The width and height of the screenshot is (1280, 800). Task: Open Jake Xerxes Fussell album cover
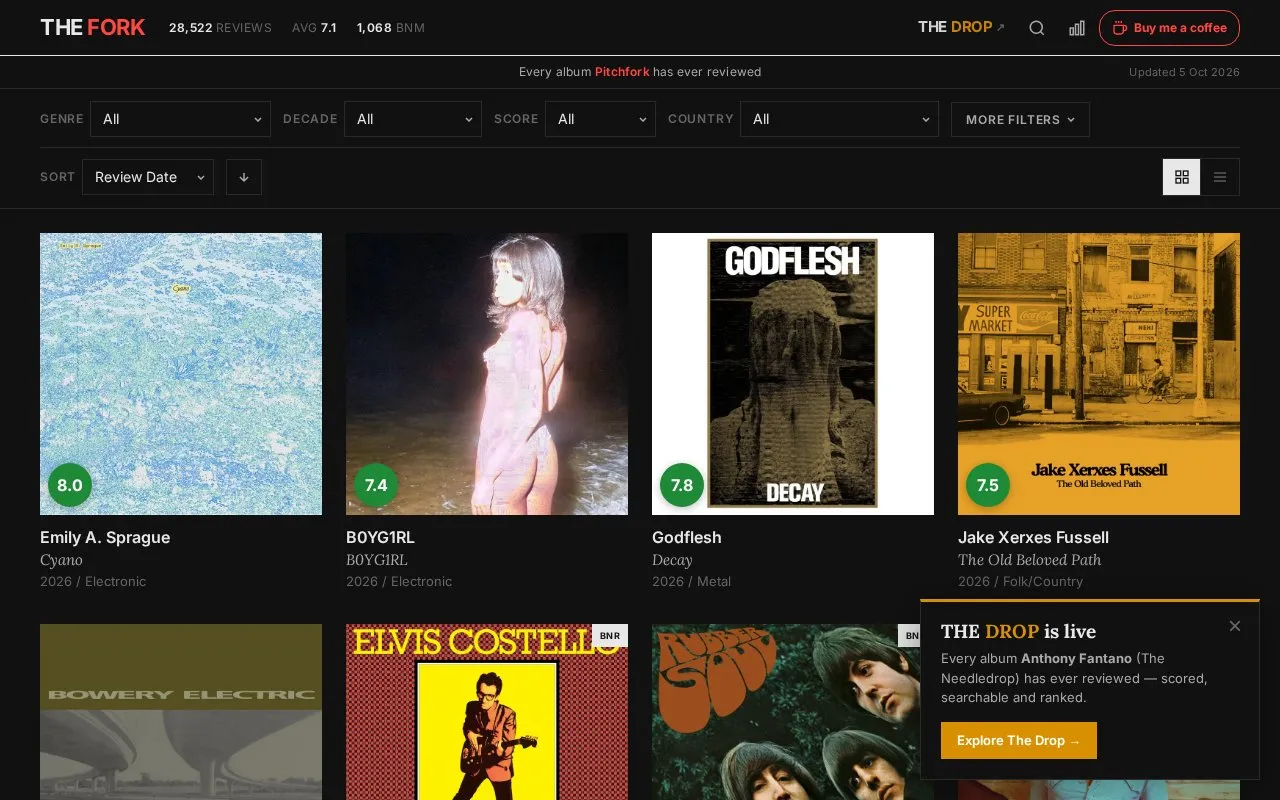pos(1099,374)
